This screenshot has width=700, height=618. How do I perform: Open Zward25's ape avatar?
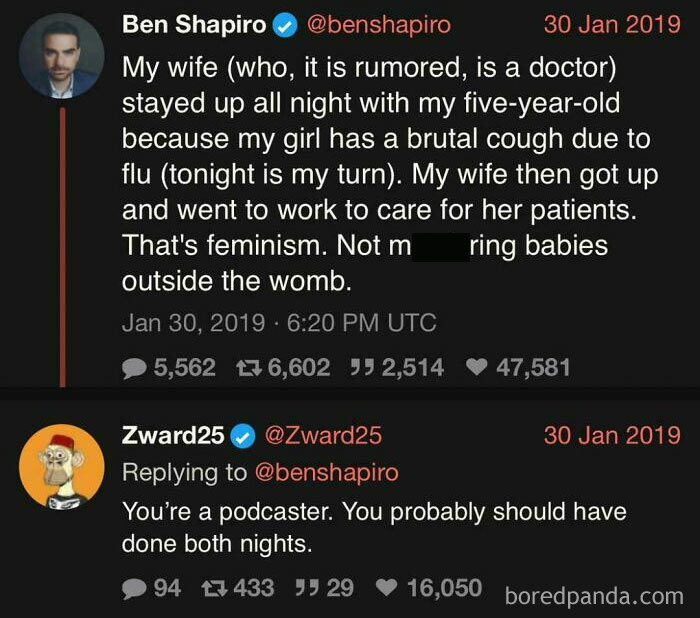coord(62,467)
